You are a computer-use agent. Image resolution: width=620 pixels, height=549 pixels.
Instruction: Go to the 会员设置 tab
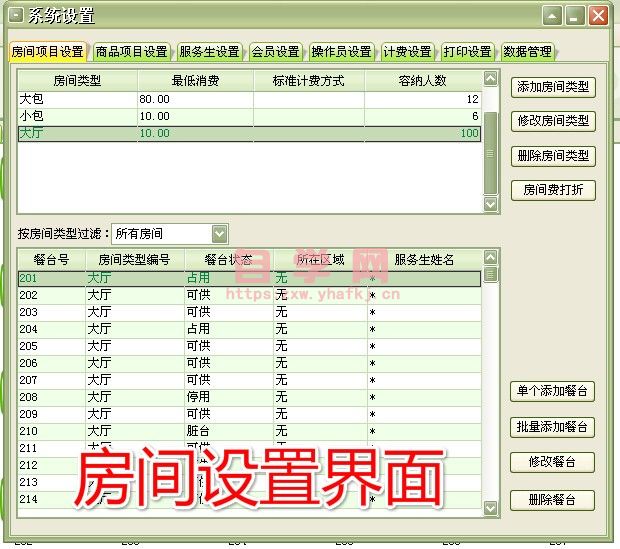tap(275, 52)
